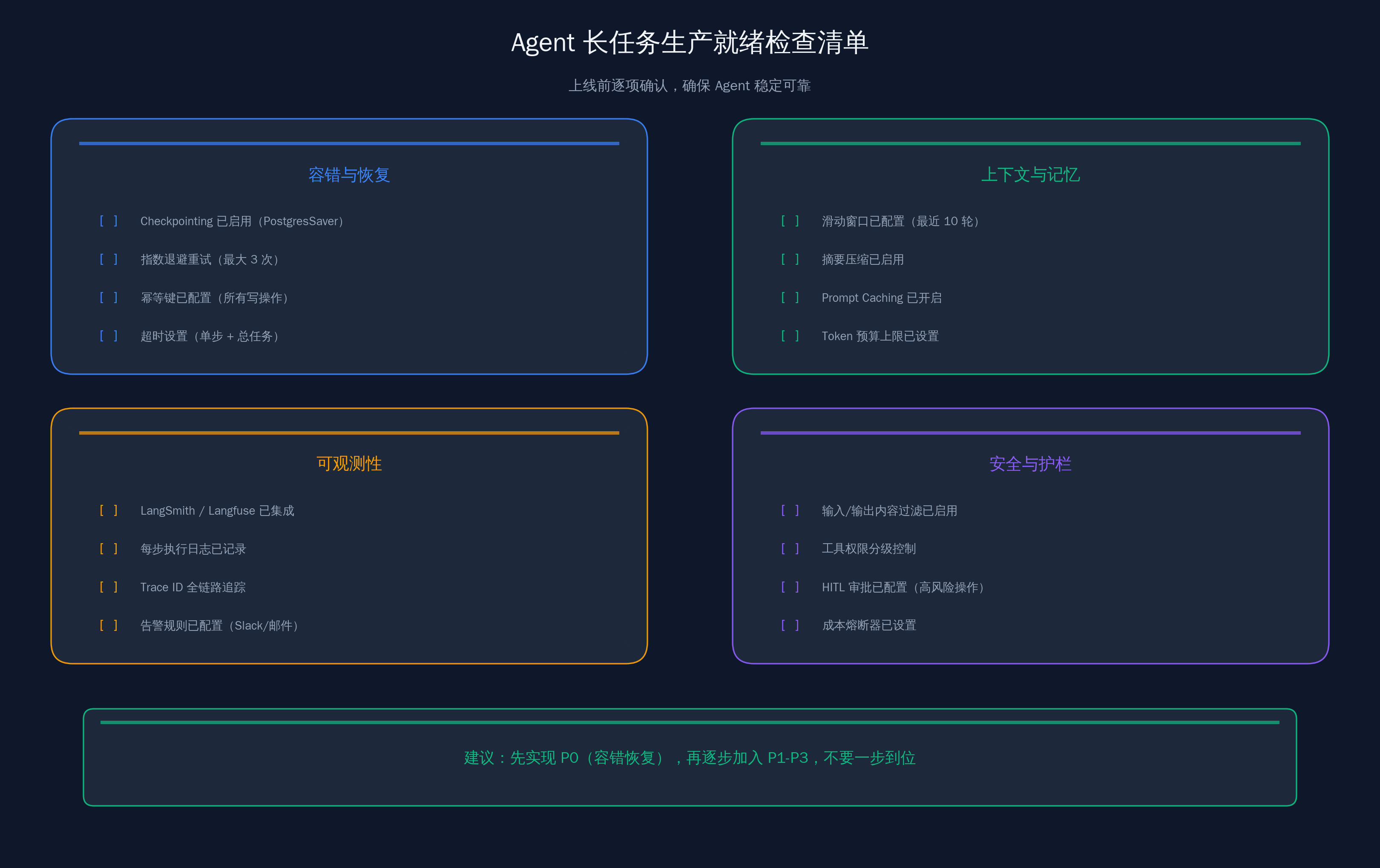Check the Checkpointing 已启用 (PostgresSaver) box

point(108,221)
